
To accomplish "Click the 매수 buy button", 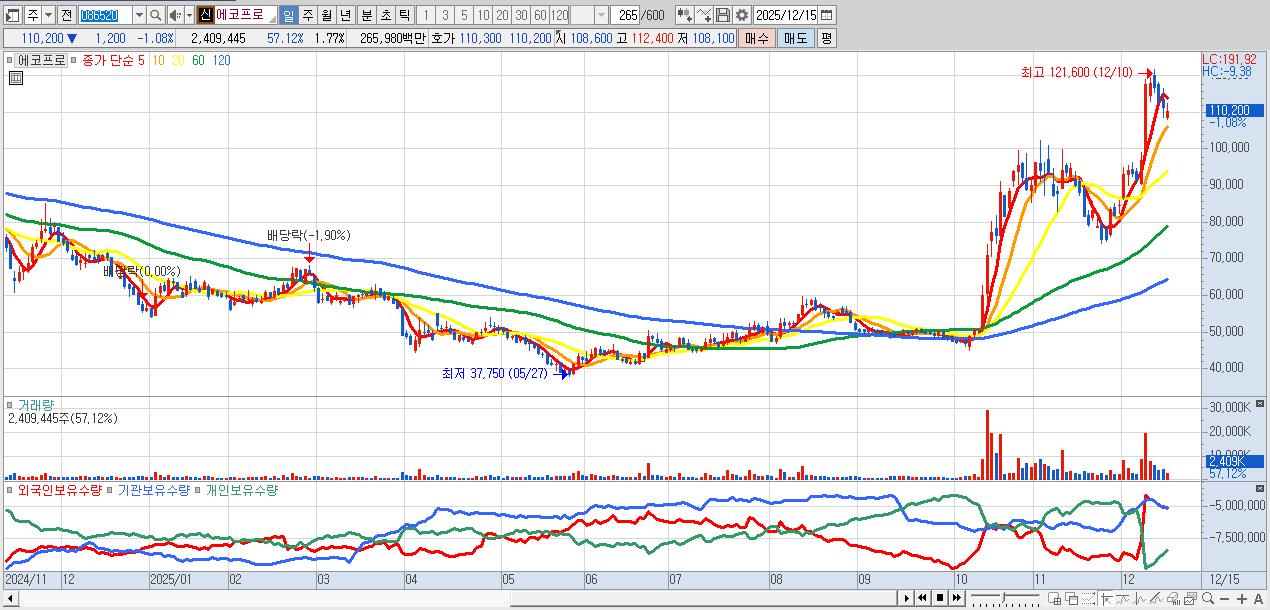I will [757, 38].
